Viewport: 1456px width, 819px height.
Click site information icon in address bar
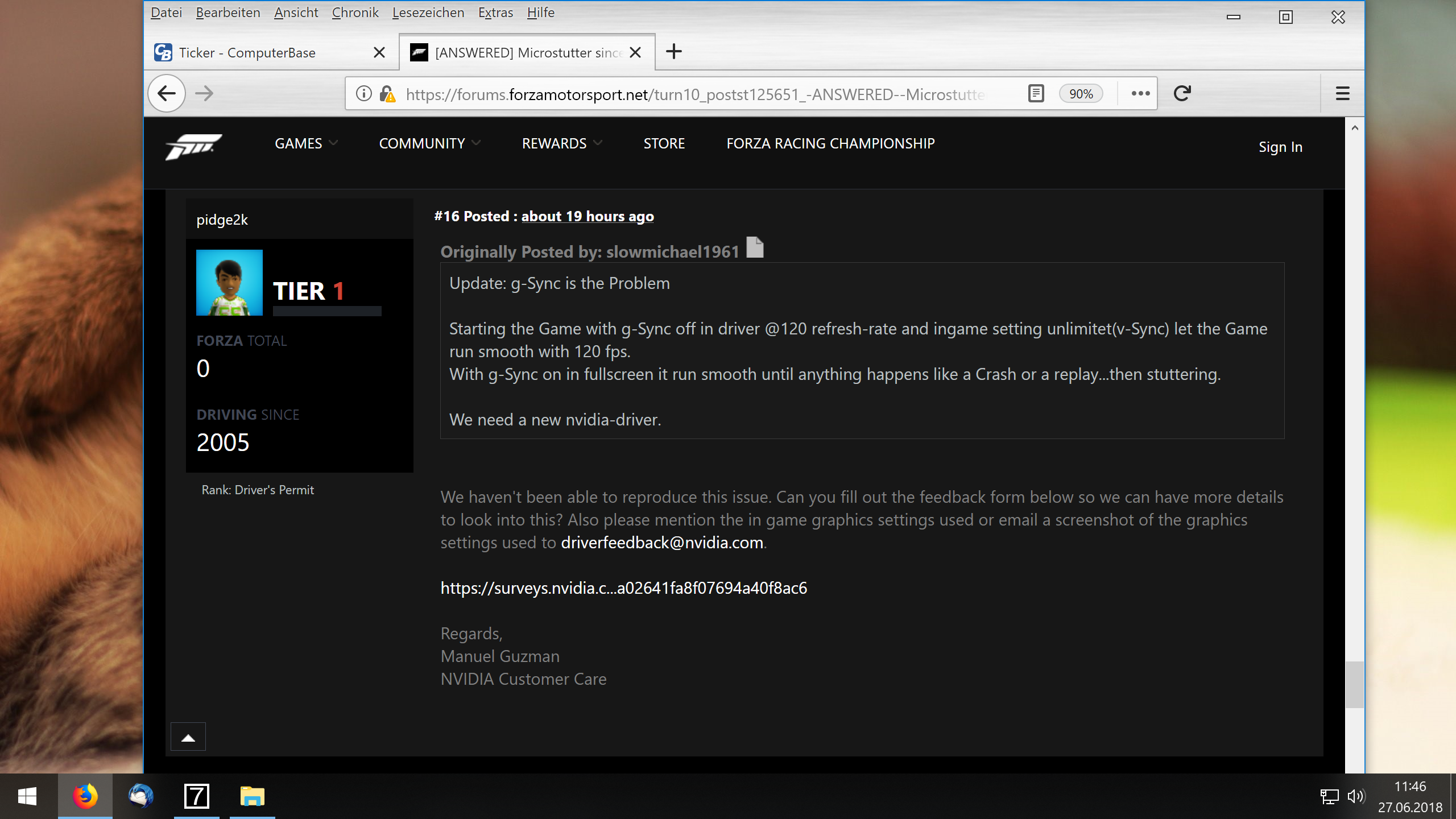pyautogui.click(x=364, y=93)
